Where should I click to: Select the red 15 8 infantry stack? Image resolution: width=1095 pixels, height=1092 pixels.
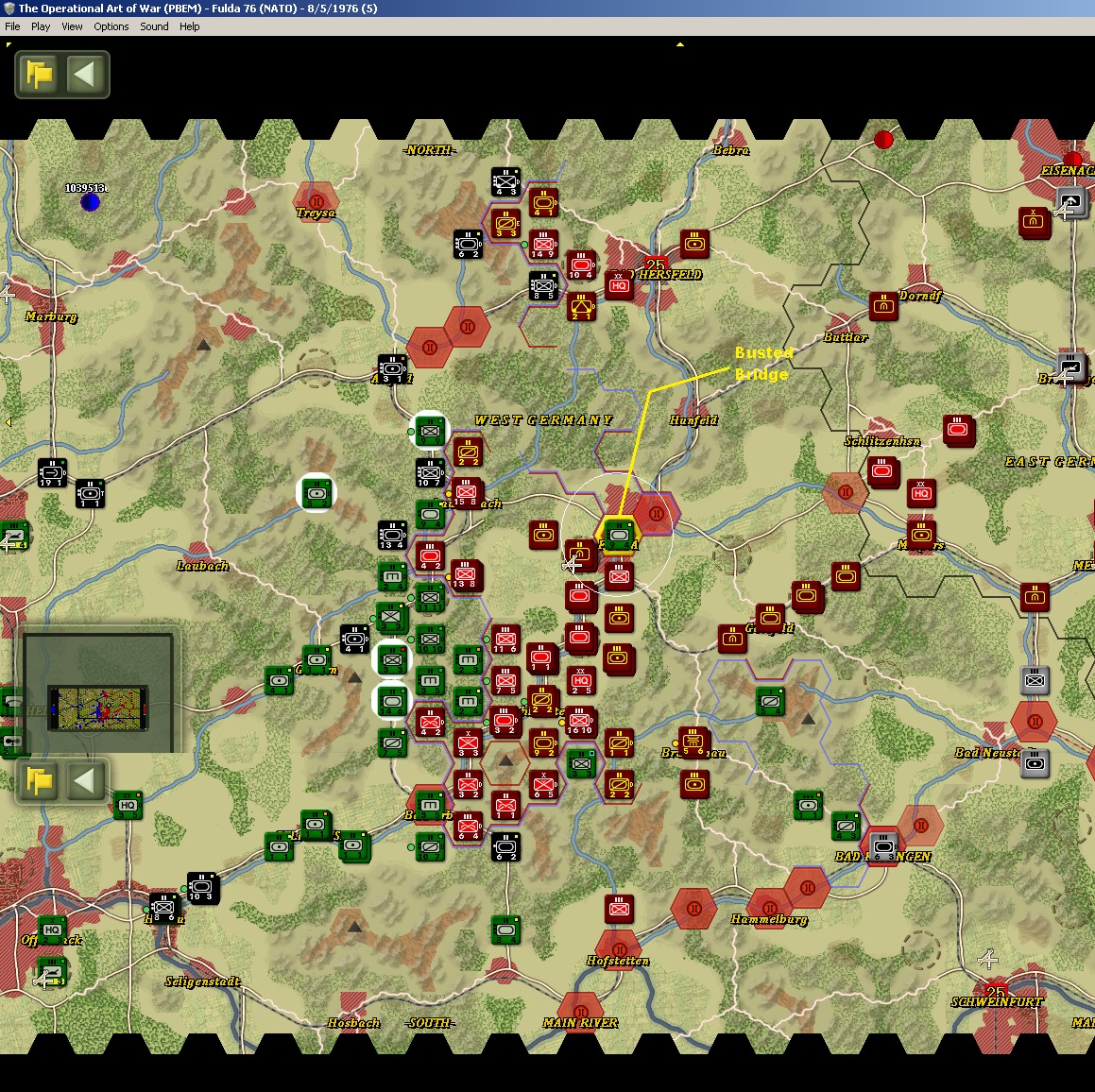tap(467, 492)
